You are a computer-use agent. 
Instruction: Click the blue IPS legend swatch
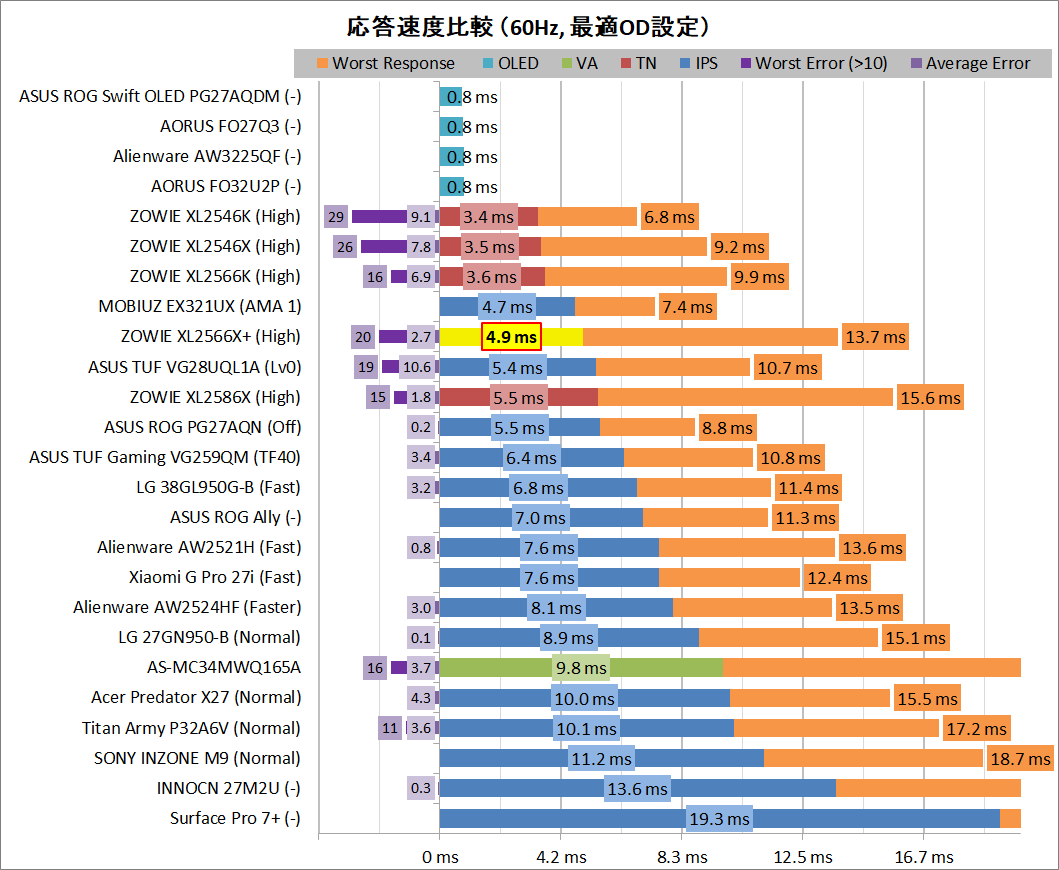point(686,63)
